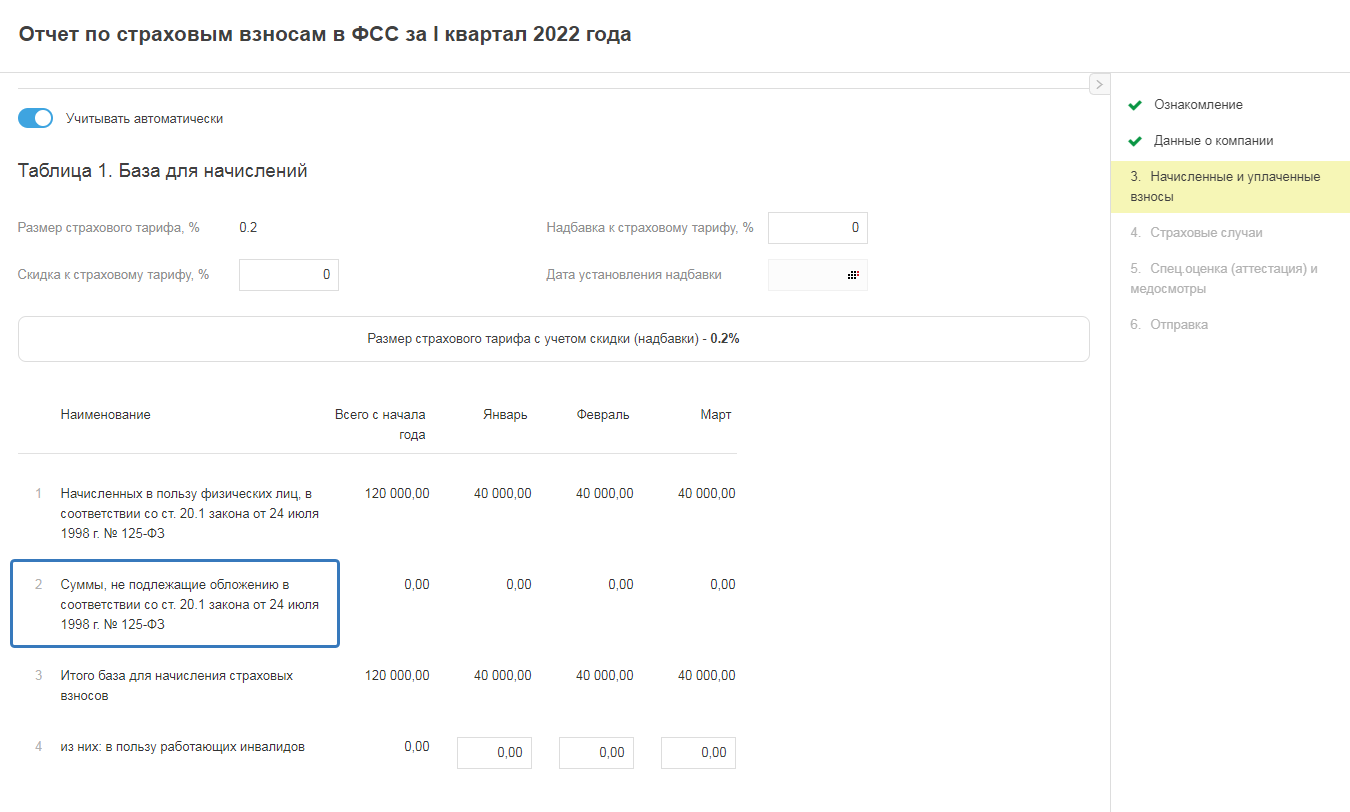The image size is (1350, 812).
Task: Select row label Итого база для начисления страховых взносов
Action: point(177,686)
